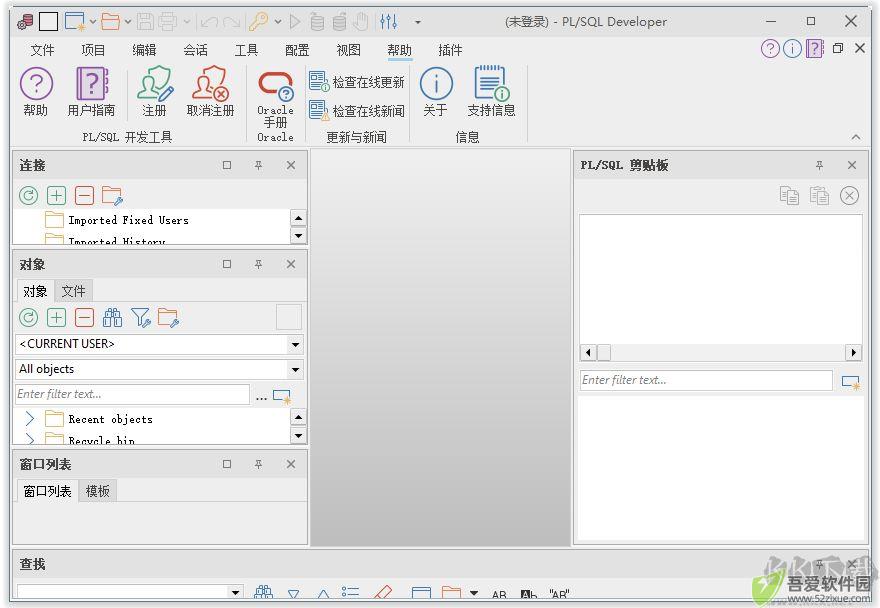Open the 查找 search text dropdown
Viewport: 880px width, 608px height.
(x=235, y=592)
